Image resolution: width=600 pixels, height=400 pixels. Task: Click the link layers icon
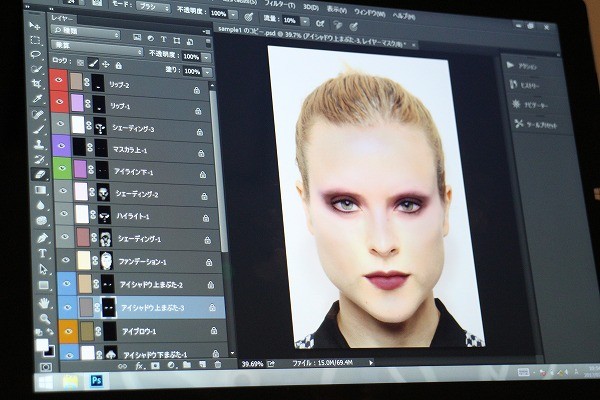(122, 366)
